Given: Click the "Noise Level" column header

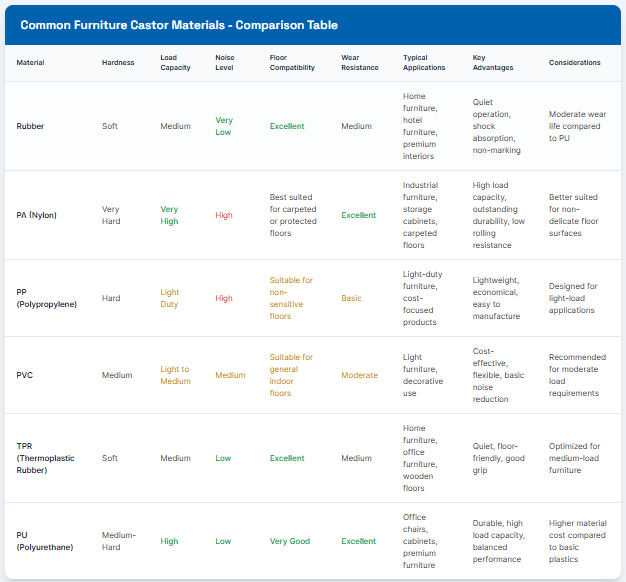Looking at the screenshot, I should pyautogui.click(x=225, y=63).
